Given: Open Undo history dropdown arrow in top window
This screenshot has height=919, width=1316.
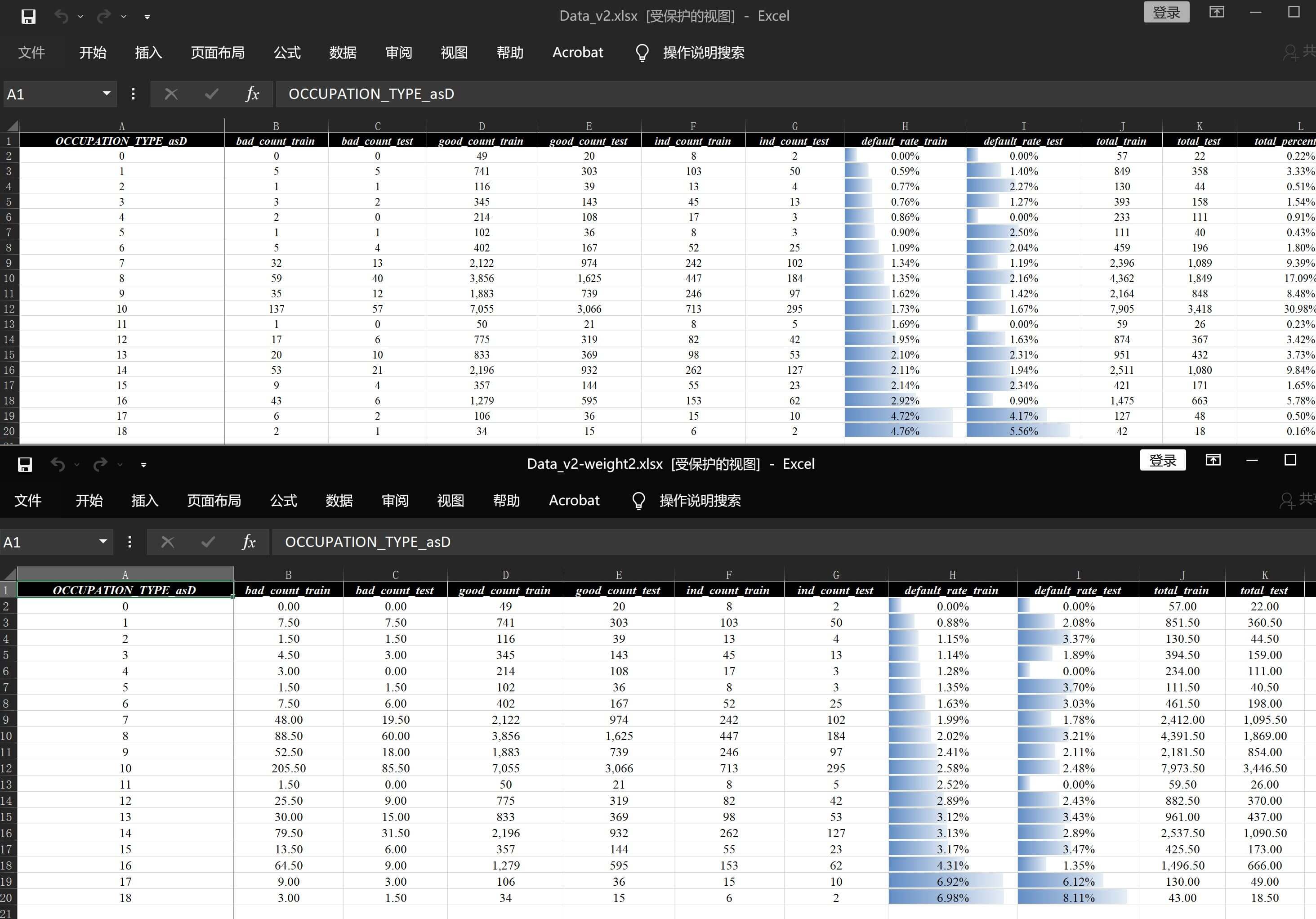Looking at the screenshot, I should [x=80, y=17].
